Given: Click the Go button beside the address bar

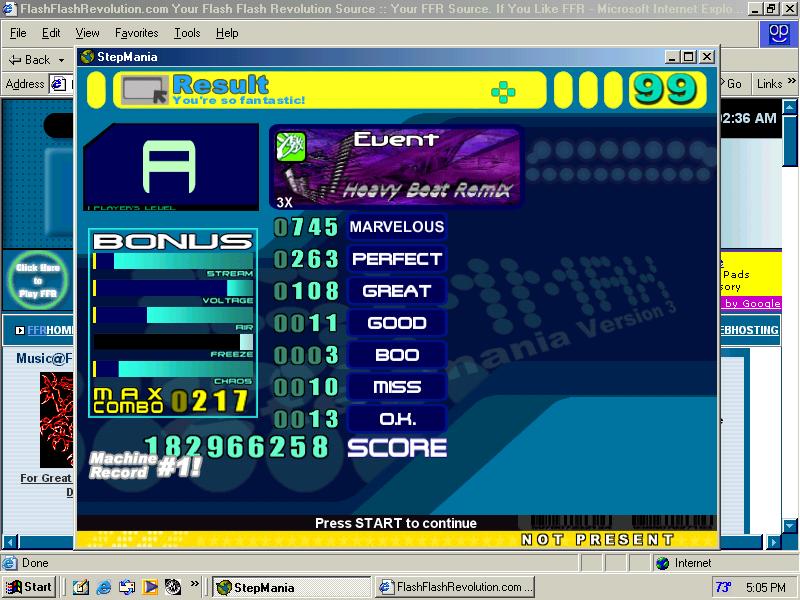Looking at the screenshot, I should pos(732,84).
